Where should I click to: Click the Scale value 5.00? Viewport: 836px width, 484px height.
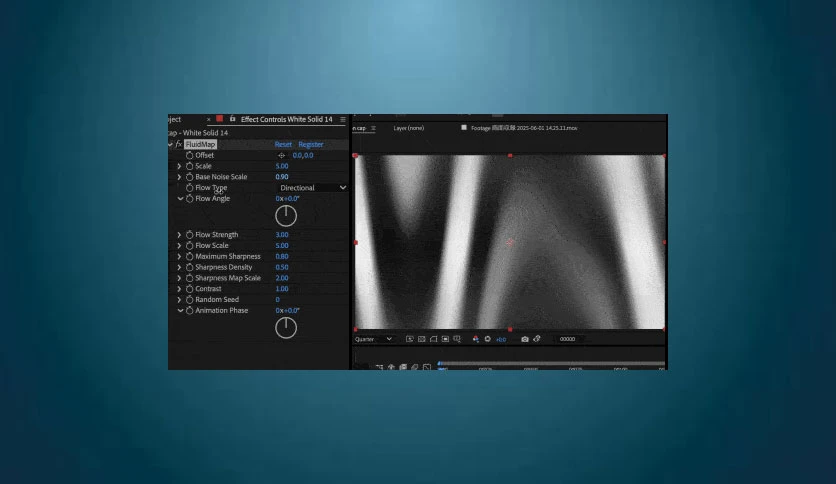point(282,166)
